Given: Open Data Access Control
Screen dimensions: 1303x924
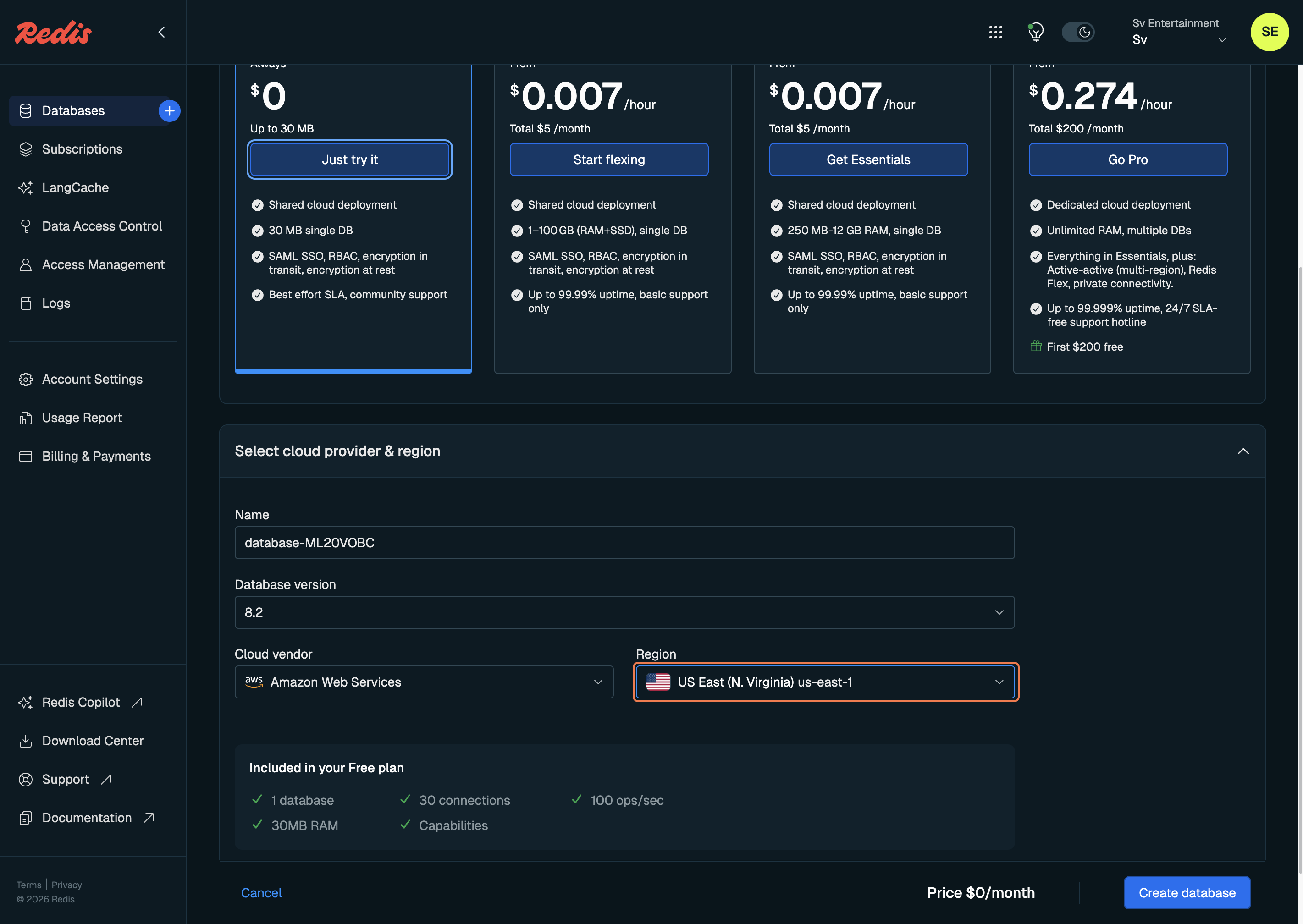Looking at the screenshot, I should point(101,226).
